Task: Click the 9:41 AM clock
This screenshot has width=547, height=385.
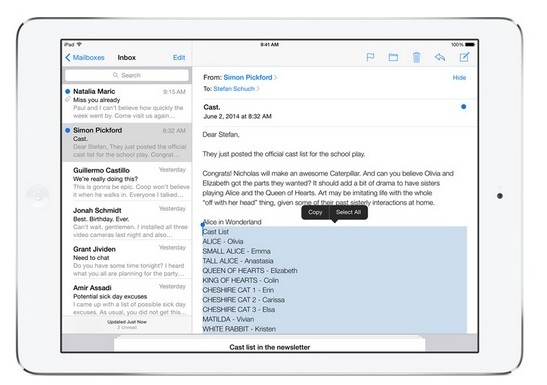Action: coord(269,45)
